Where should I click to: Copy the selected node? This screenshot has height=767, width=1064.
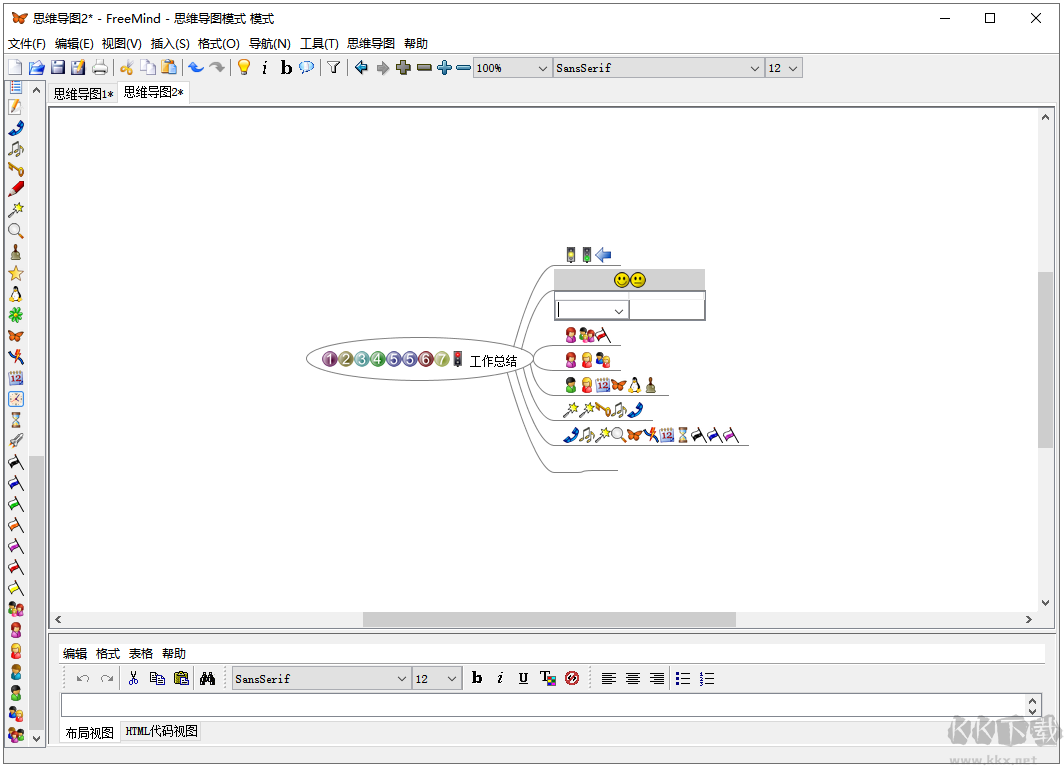pos(147,67)
